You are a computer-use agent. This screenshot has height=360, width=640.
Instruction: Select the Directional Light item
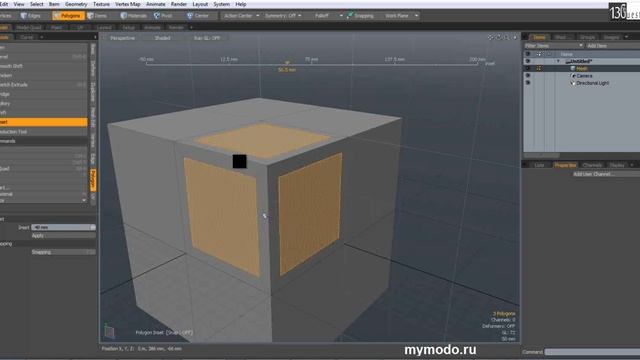click(592, 83)
